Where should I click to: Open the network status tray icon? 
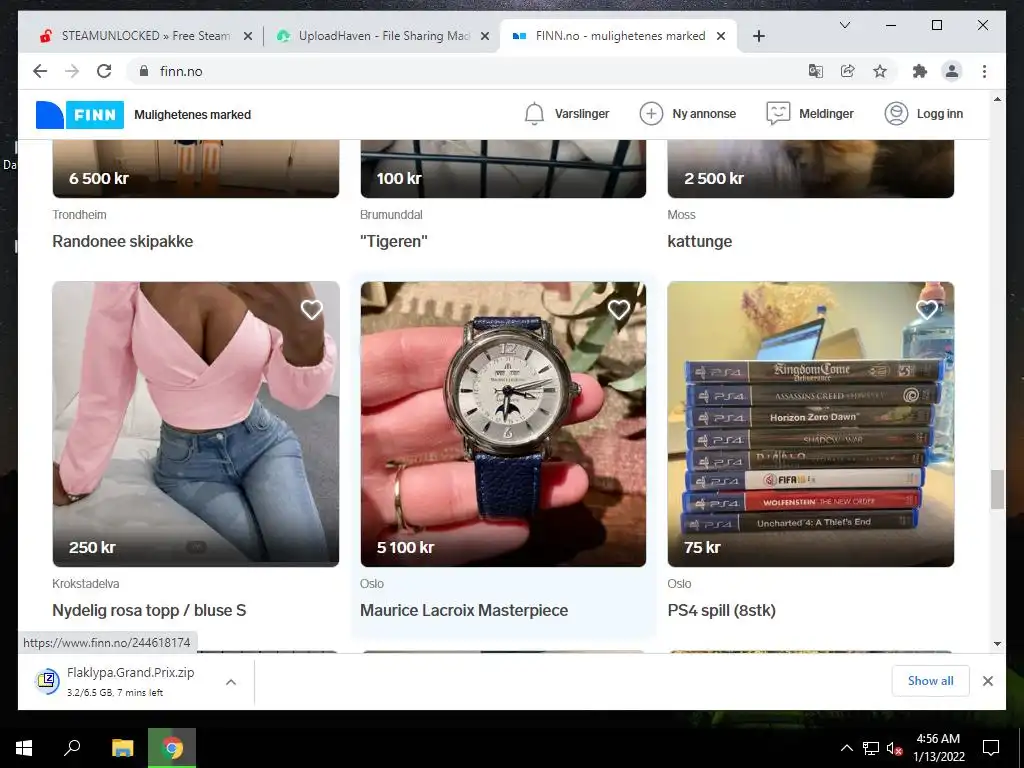click(871, 748)
